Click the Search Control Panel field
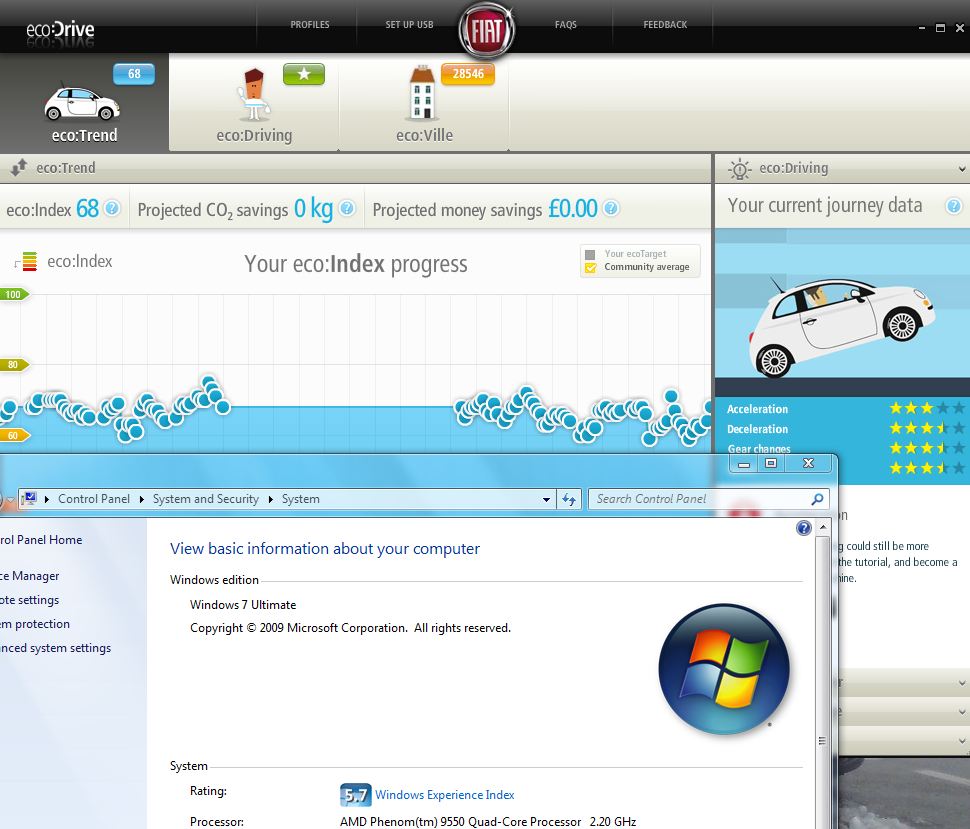The width and height of the screenshot is (970, 829). coord(708,499)
